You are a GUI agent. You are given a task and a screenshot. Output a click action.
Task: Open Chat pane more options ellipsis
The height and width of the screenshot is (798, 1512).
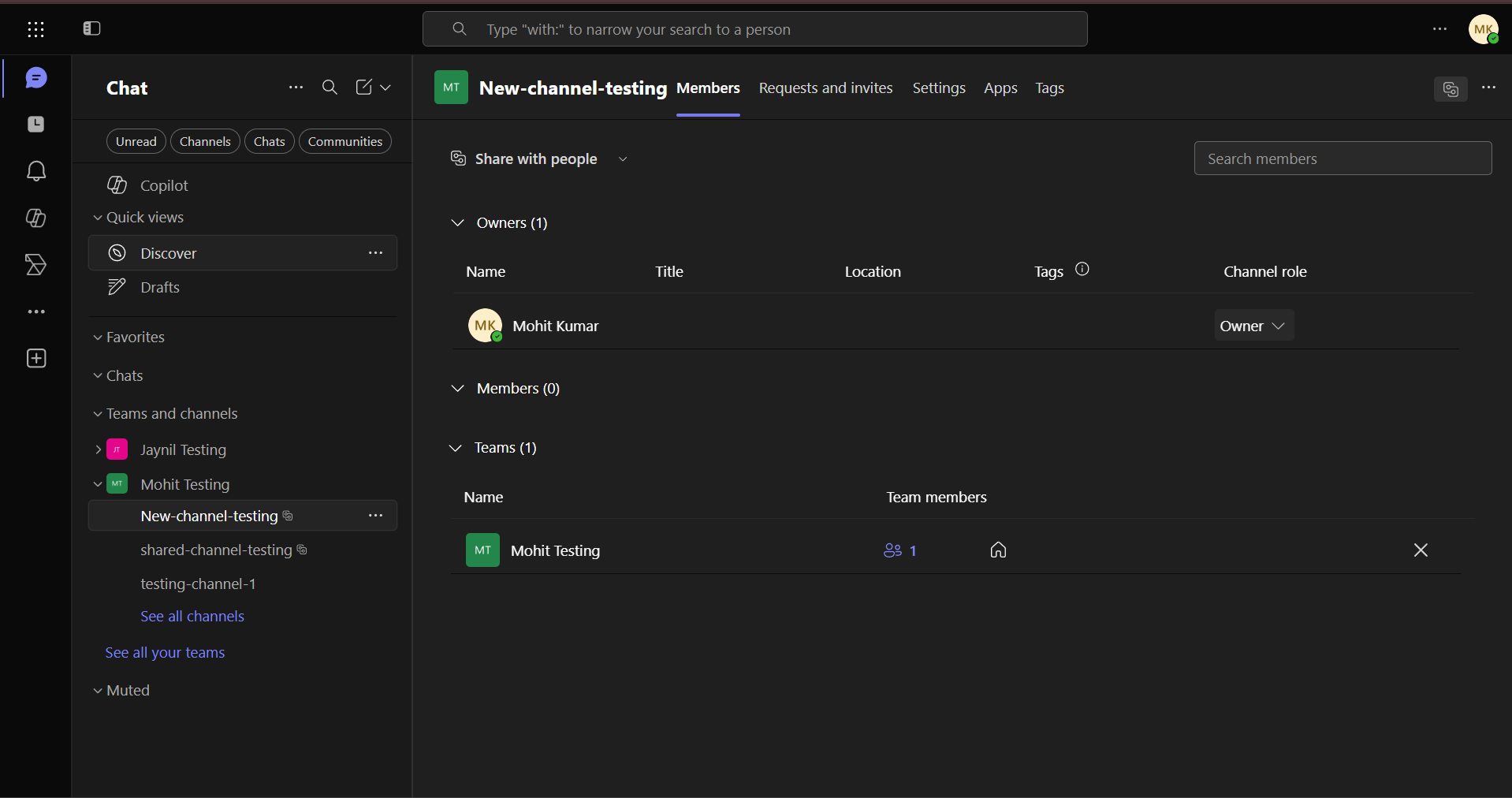click(296, 88)
